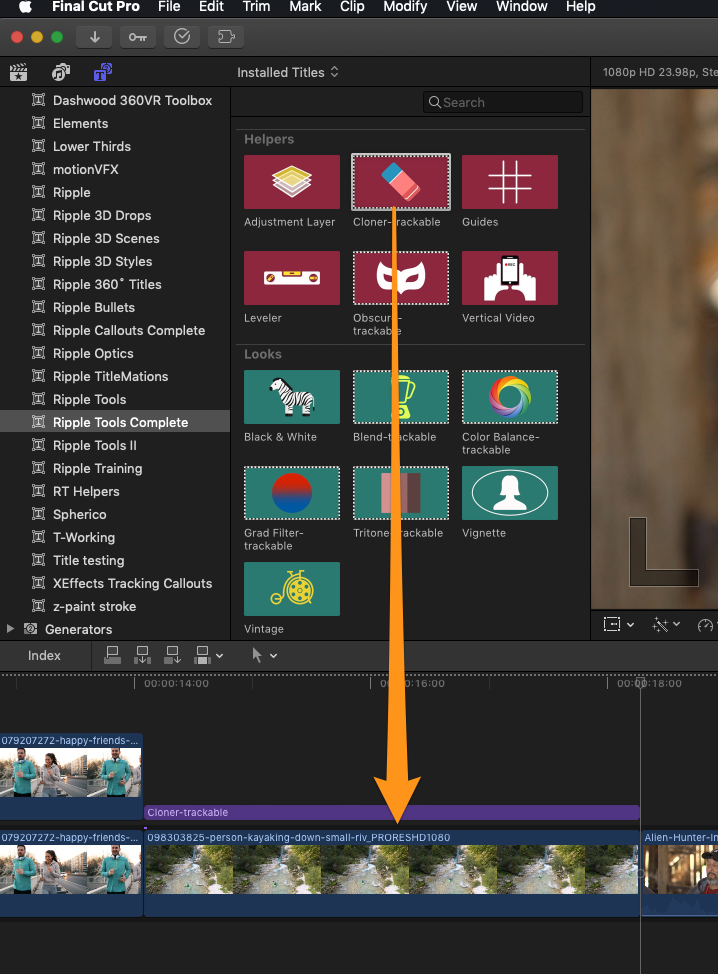Select the Black & White zebra thumbnail

(292, 397)
